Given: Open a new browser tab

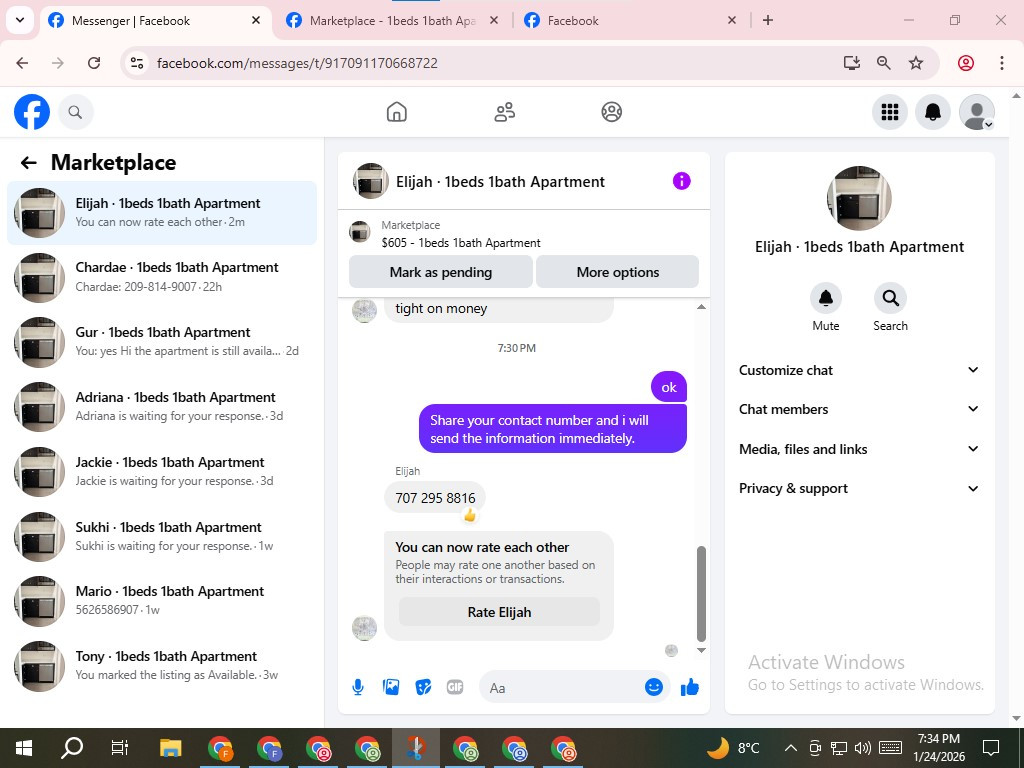Looking at the screenshot, I should pos(768,21).
